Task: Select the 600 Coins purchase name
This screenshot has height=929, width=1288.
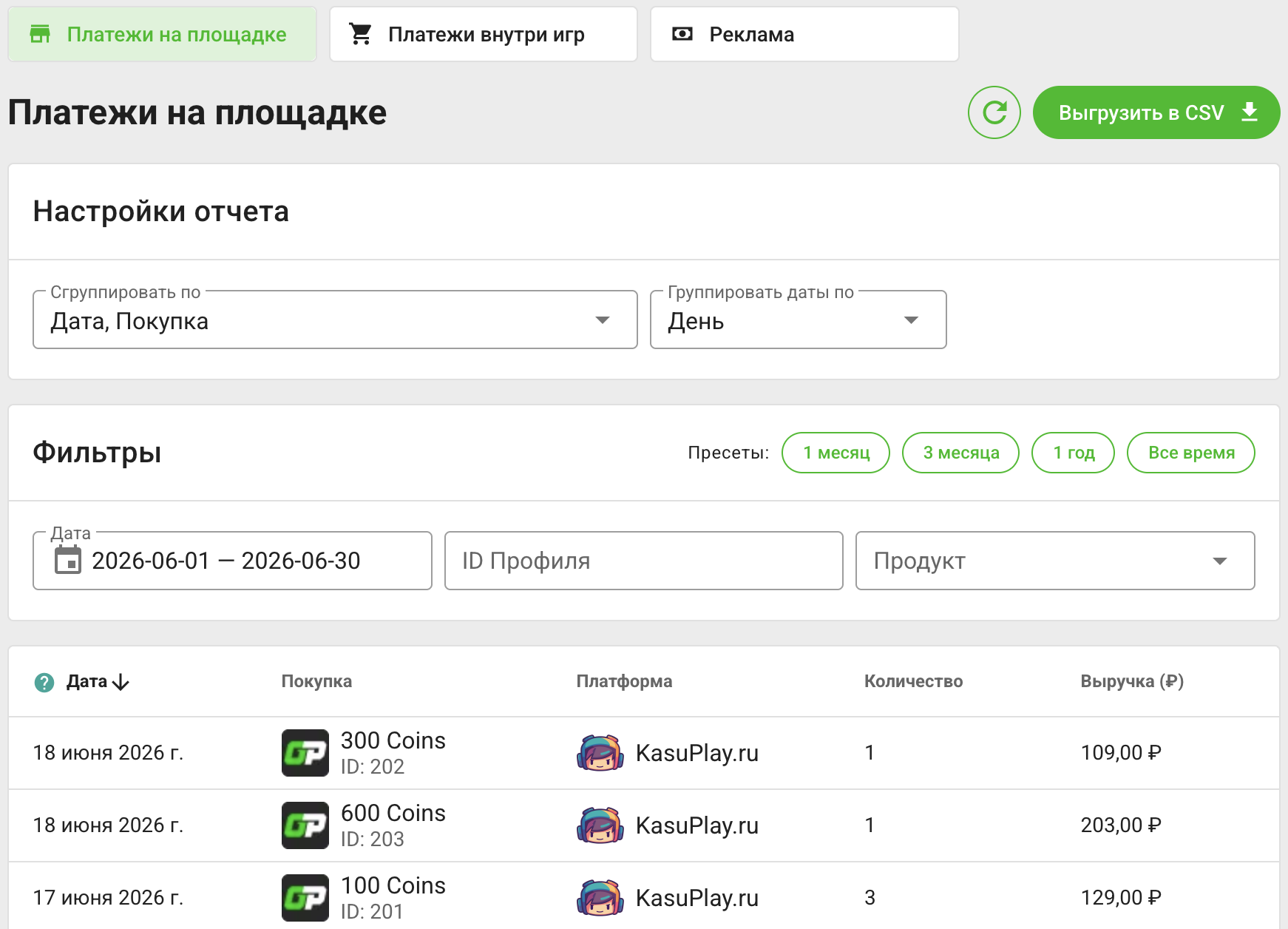Action: [x=393, y=813]
